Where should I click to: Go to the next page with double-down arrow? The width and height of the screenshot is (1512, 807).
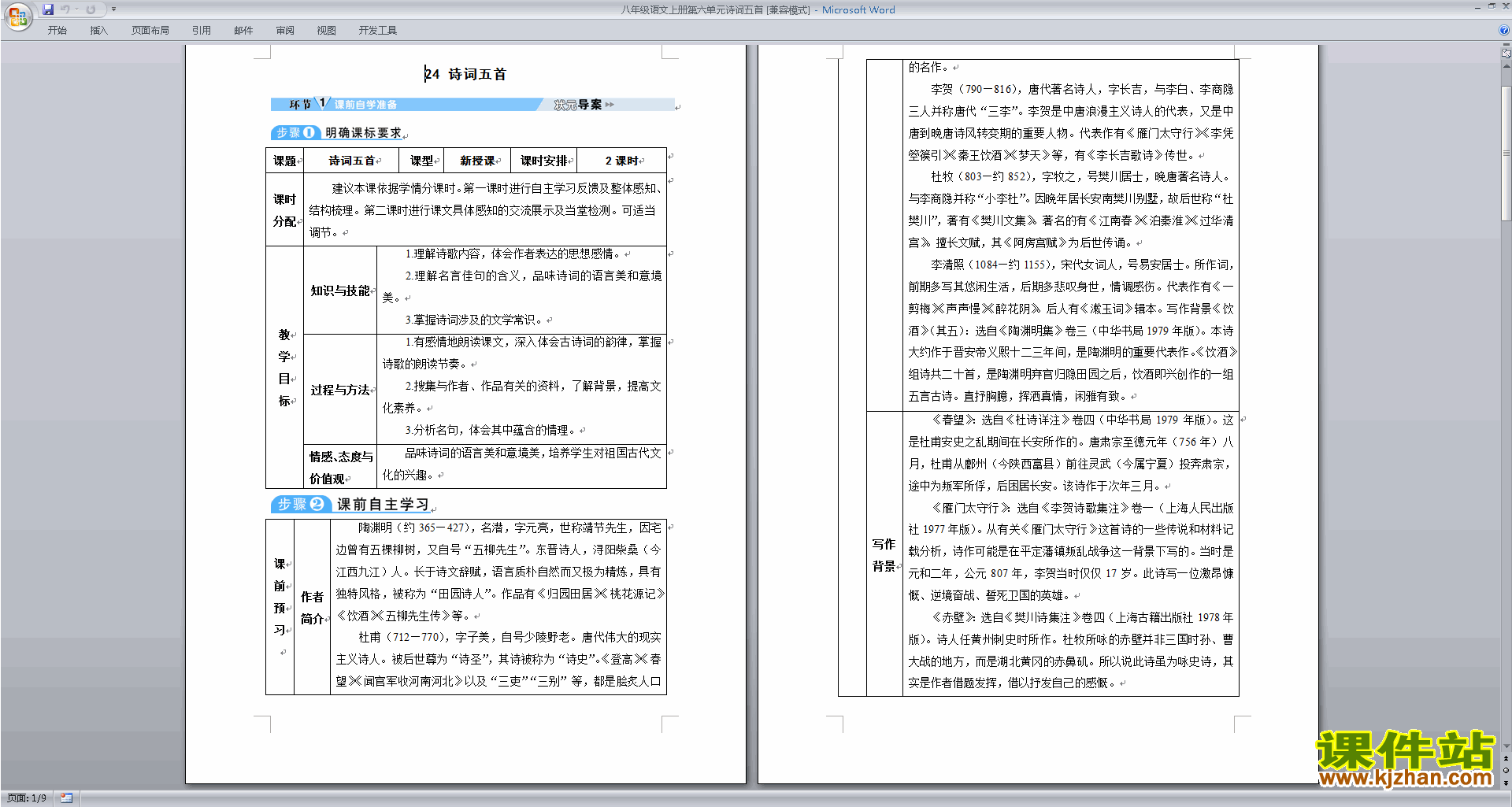(1506, 783)
